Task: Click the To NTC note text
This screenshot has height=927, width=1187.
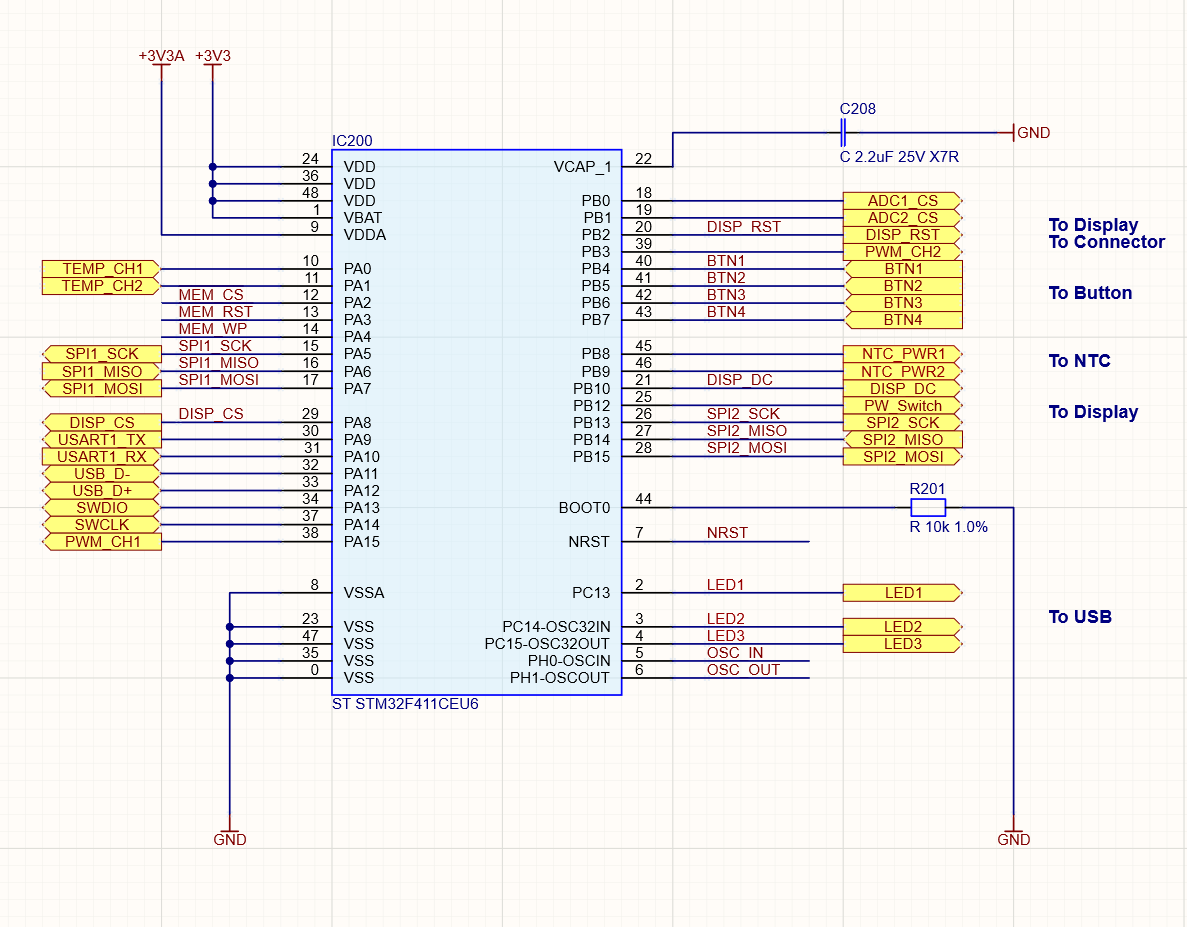Action: click(1080, 361)
